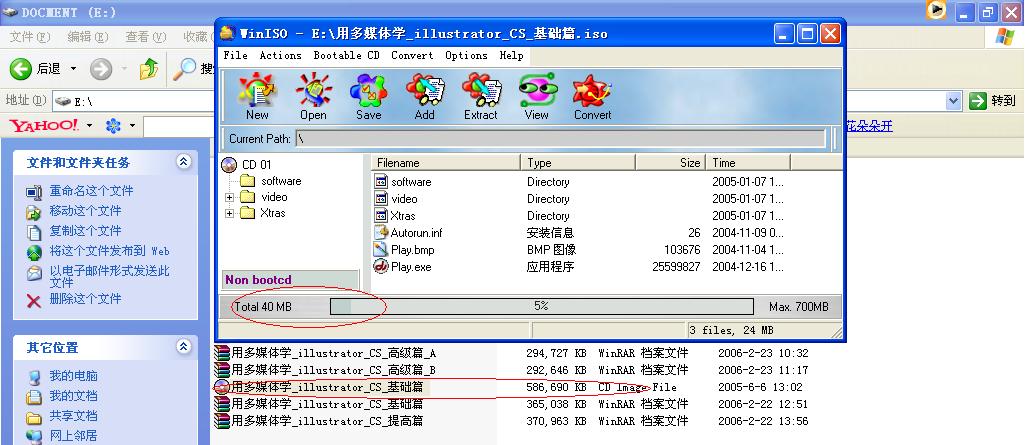
Task: Open 我的文档 in other places panel
Action: [x=73, y=396]
